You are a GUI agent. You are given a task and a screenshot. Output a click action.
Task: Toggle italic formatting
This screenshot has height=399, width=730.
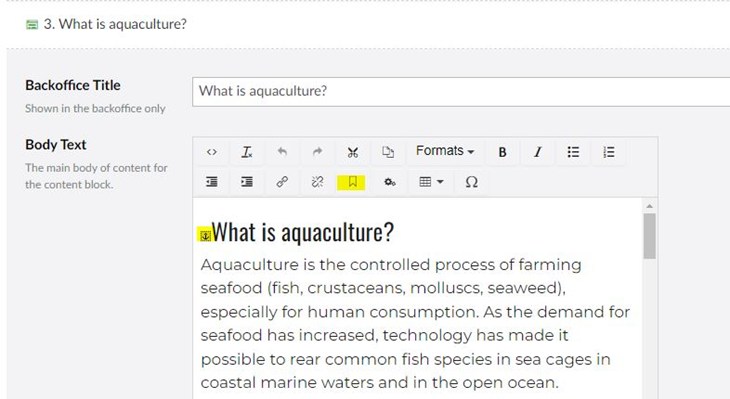click(x=538, y=152)
